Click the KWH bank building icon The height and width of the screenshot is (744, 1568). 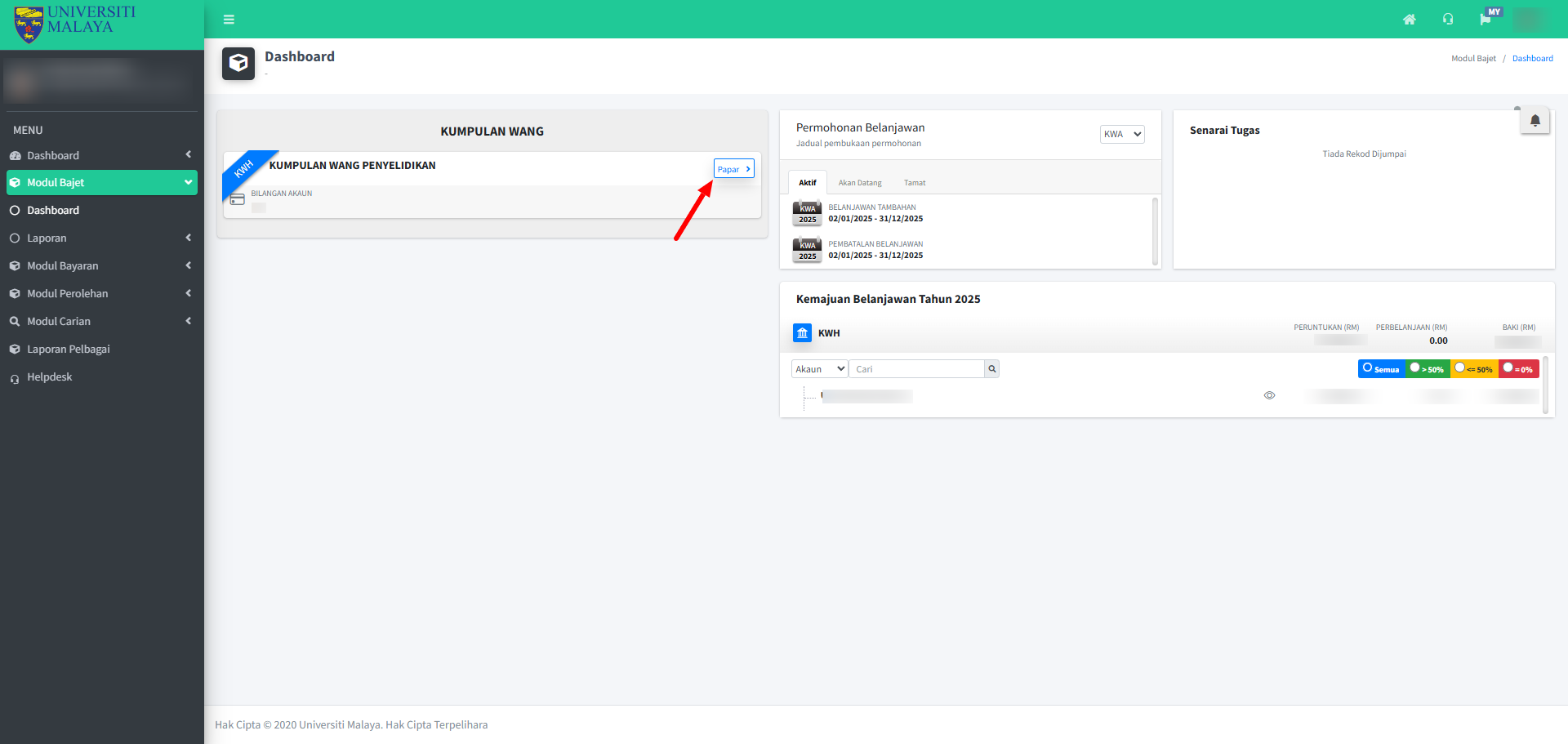coord(802,333)
